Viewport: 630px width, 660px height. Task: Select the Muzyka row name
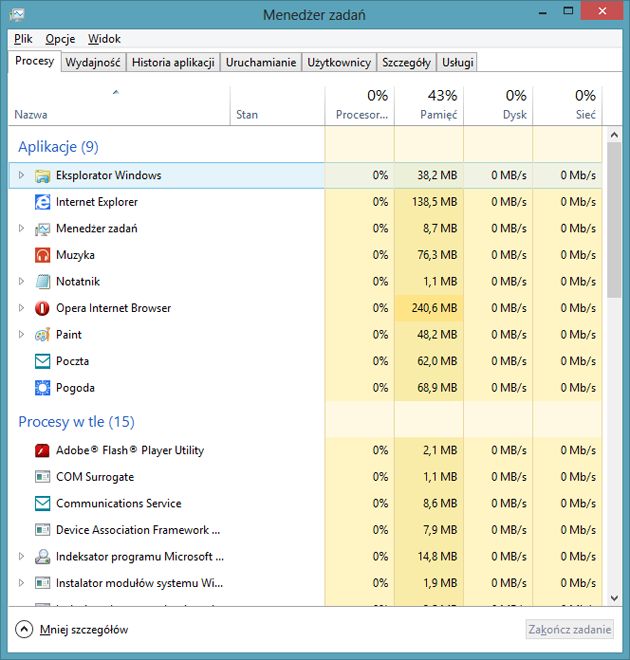(x=75, y=255)
